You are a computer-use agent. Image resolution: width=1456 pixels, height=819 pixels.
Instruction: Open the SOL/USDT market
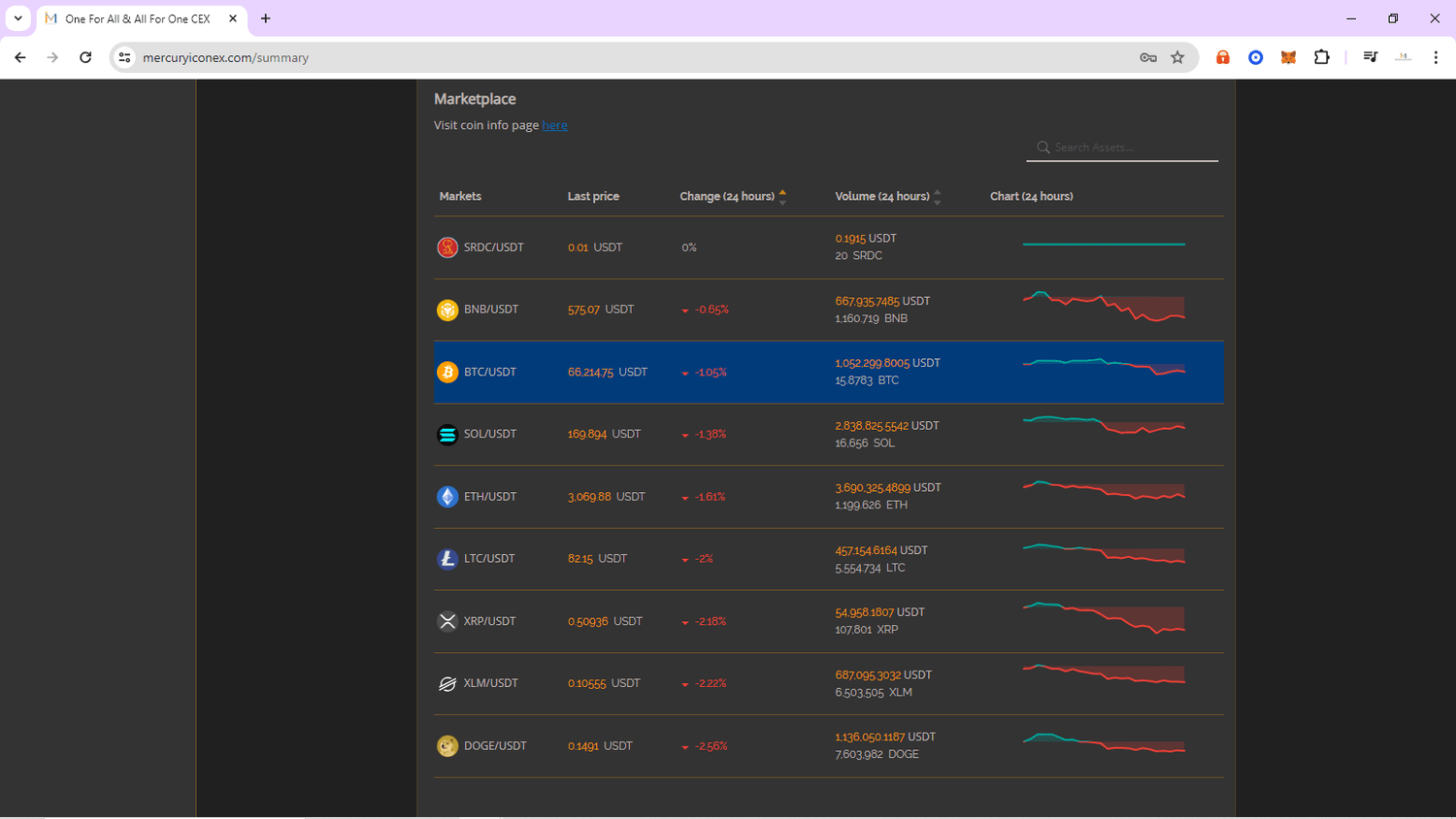click(490, 435)
